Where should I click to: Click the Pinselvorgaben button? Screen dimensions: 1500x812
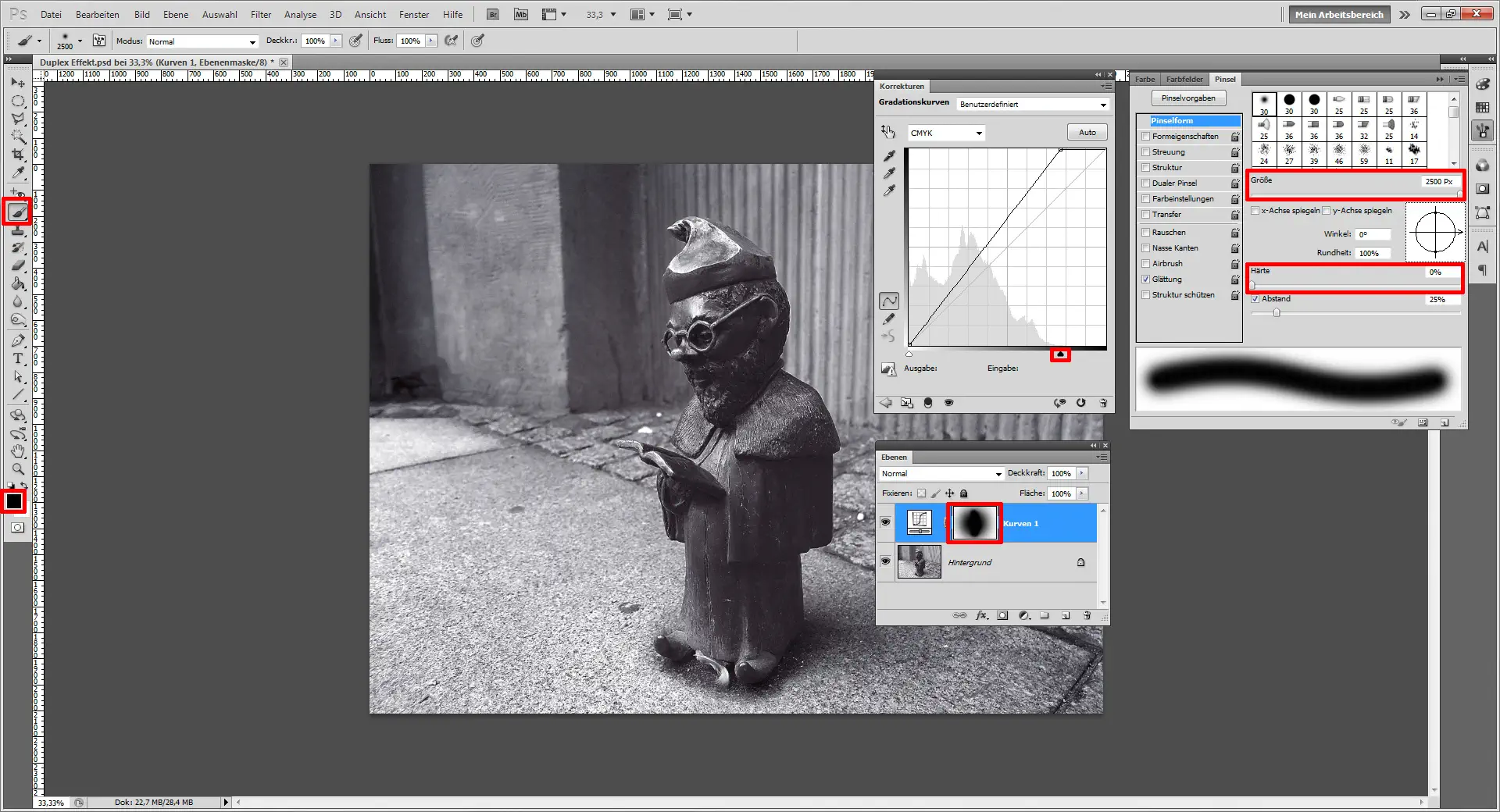point(1187,98)
